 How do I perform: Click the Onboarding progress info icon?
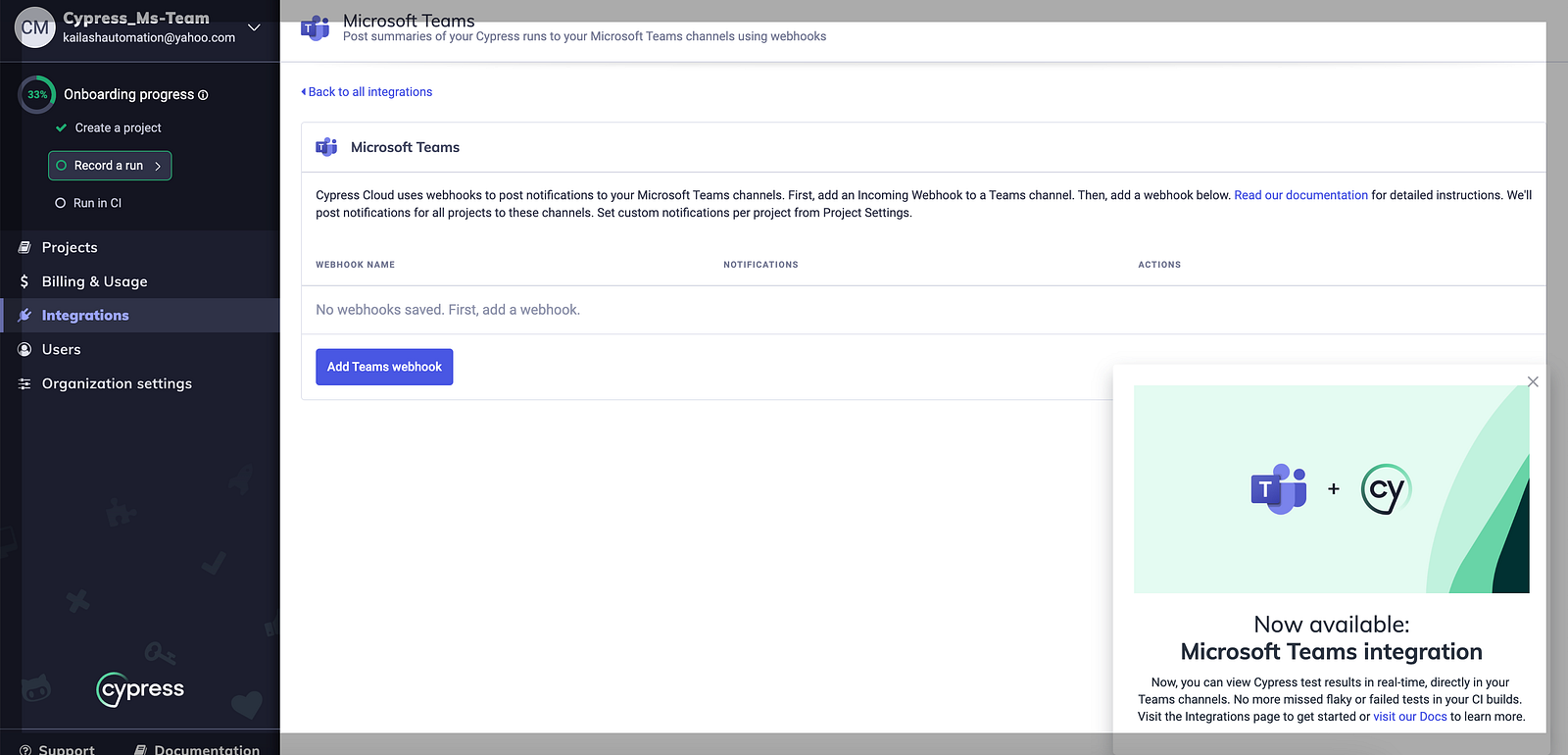tap(203, 95)
